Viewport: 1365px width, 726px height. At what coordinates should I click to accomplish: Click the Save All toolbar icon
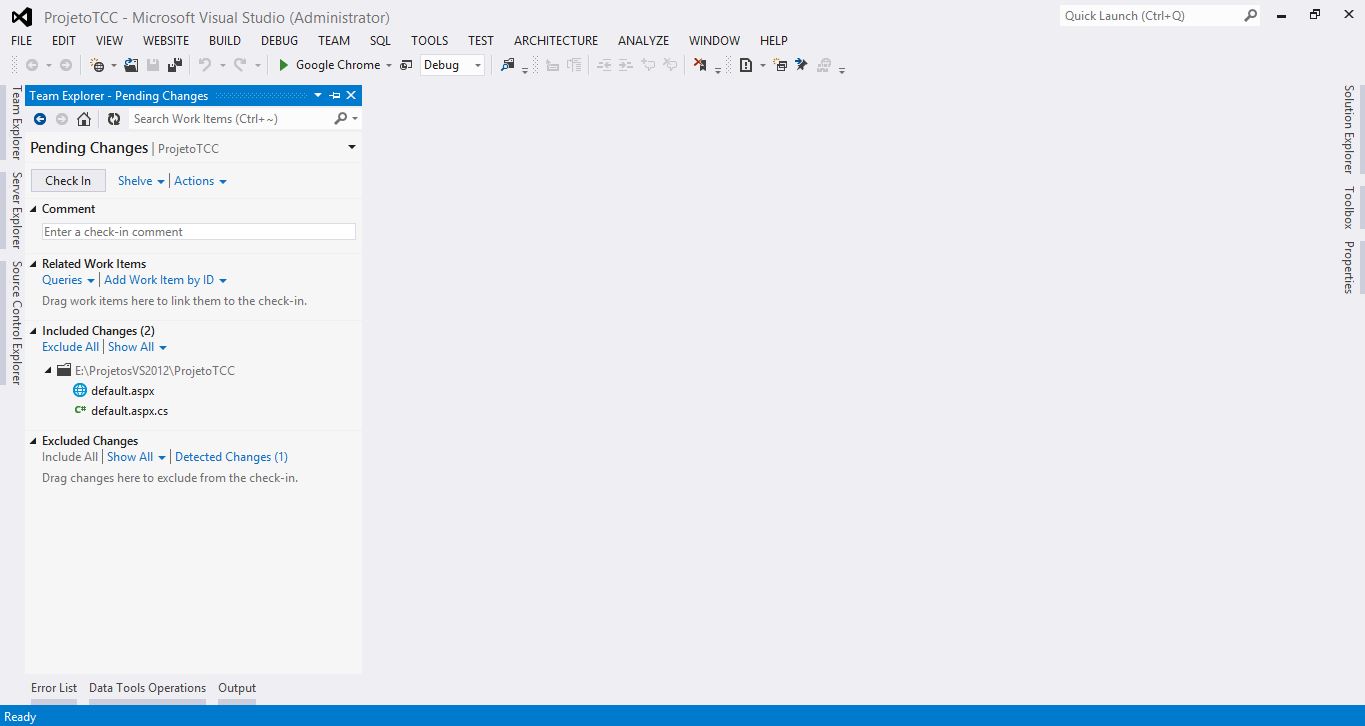click(175, 65)
